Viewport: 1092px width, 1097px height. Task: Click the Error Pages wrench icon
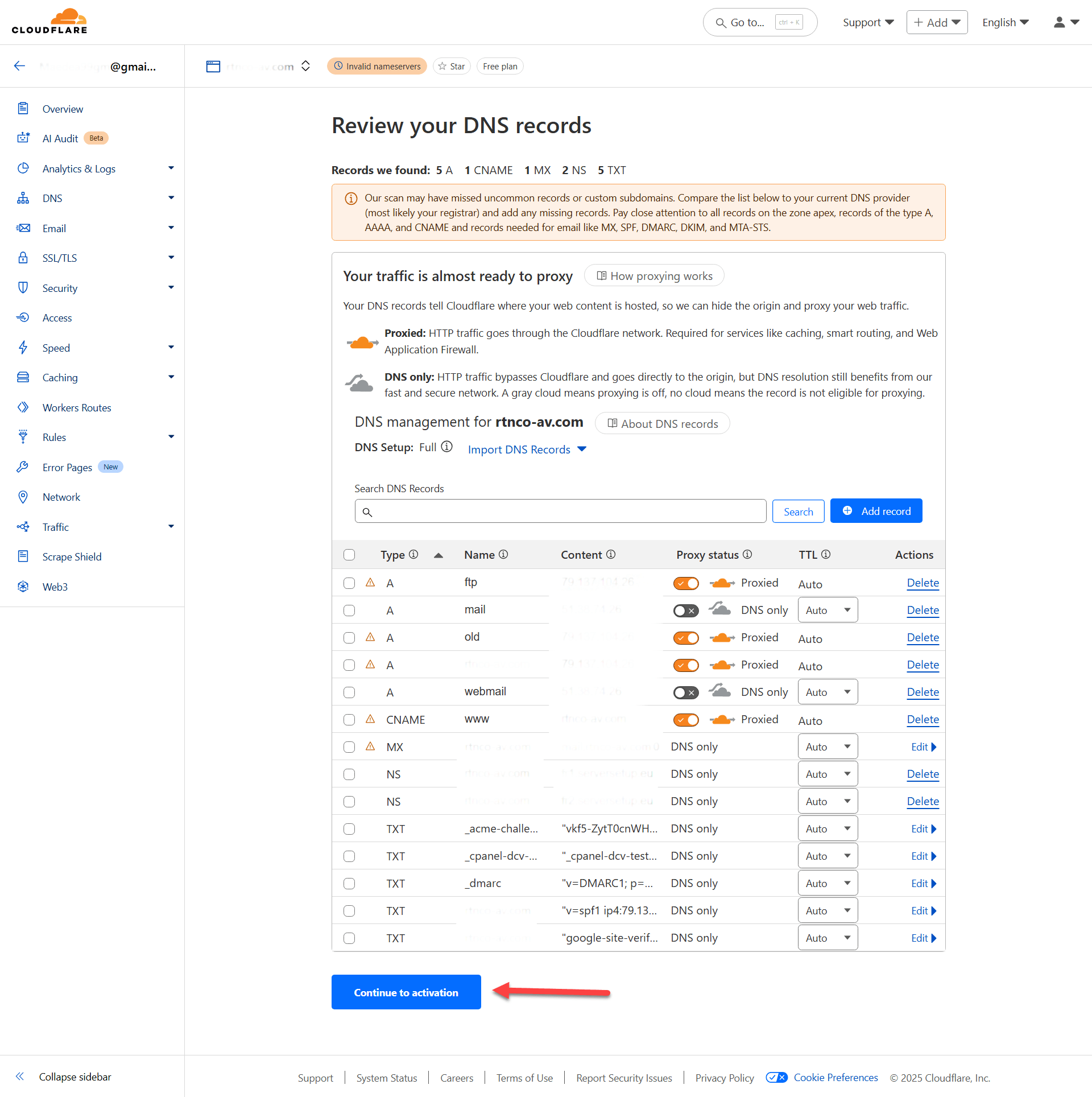coord(23,467)
